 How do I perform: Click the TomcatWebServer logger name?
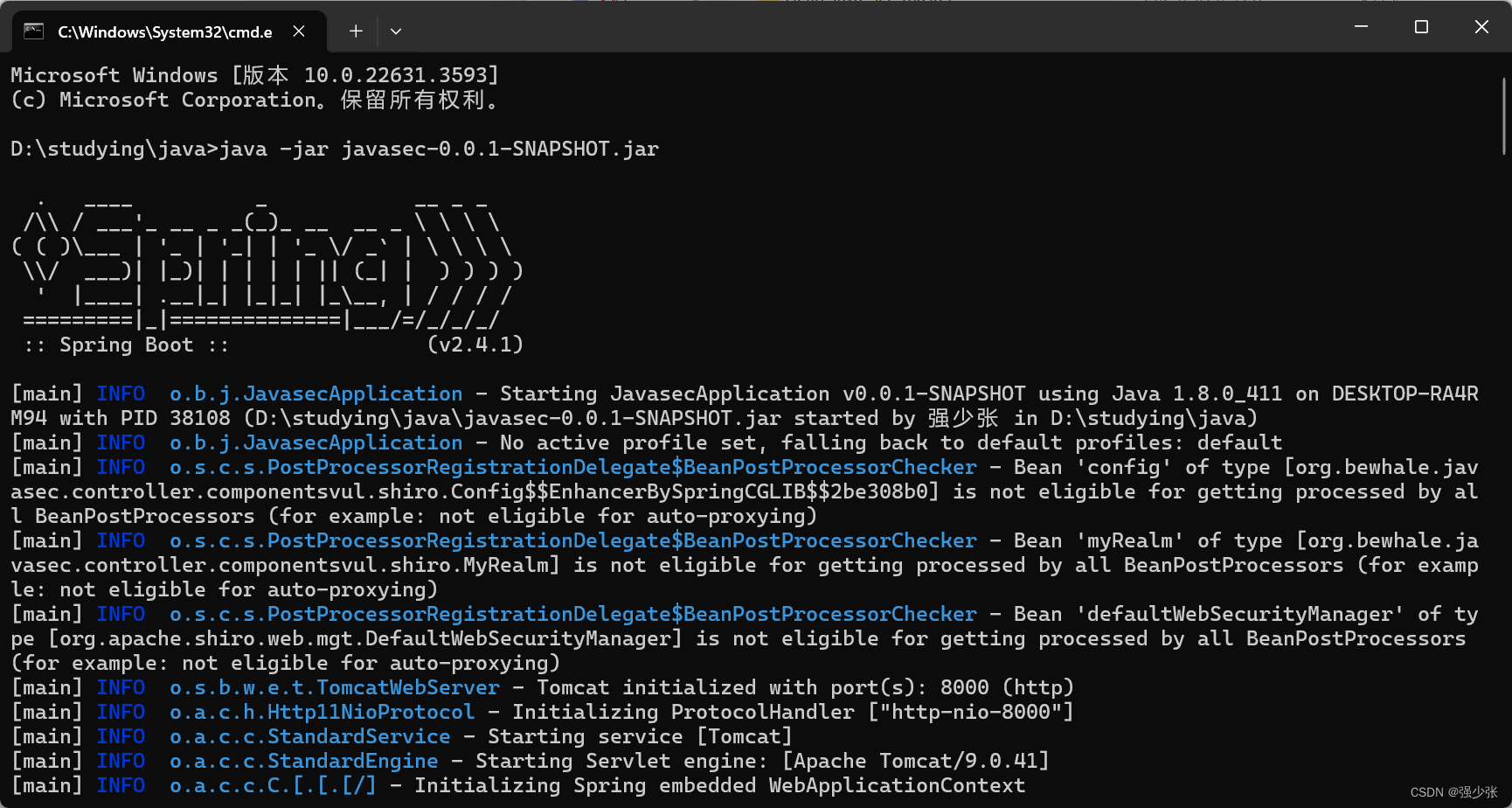[335, 687]
